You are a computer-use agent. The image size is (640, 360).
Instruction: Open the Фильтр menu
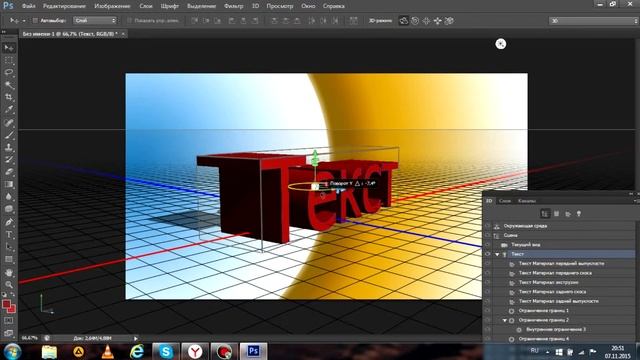click(x=233, y=6)
